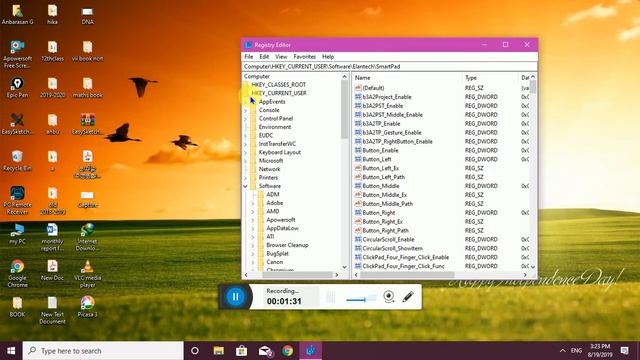This screenshot has width=640, height=360.
Task: Select the Microsoft key
Action: pyautogui.click(x=271, y=161)
